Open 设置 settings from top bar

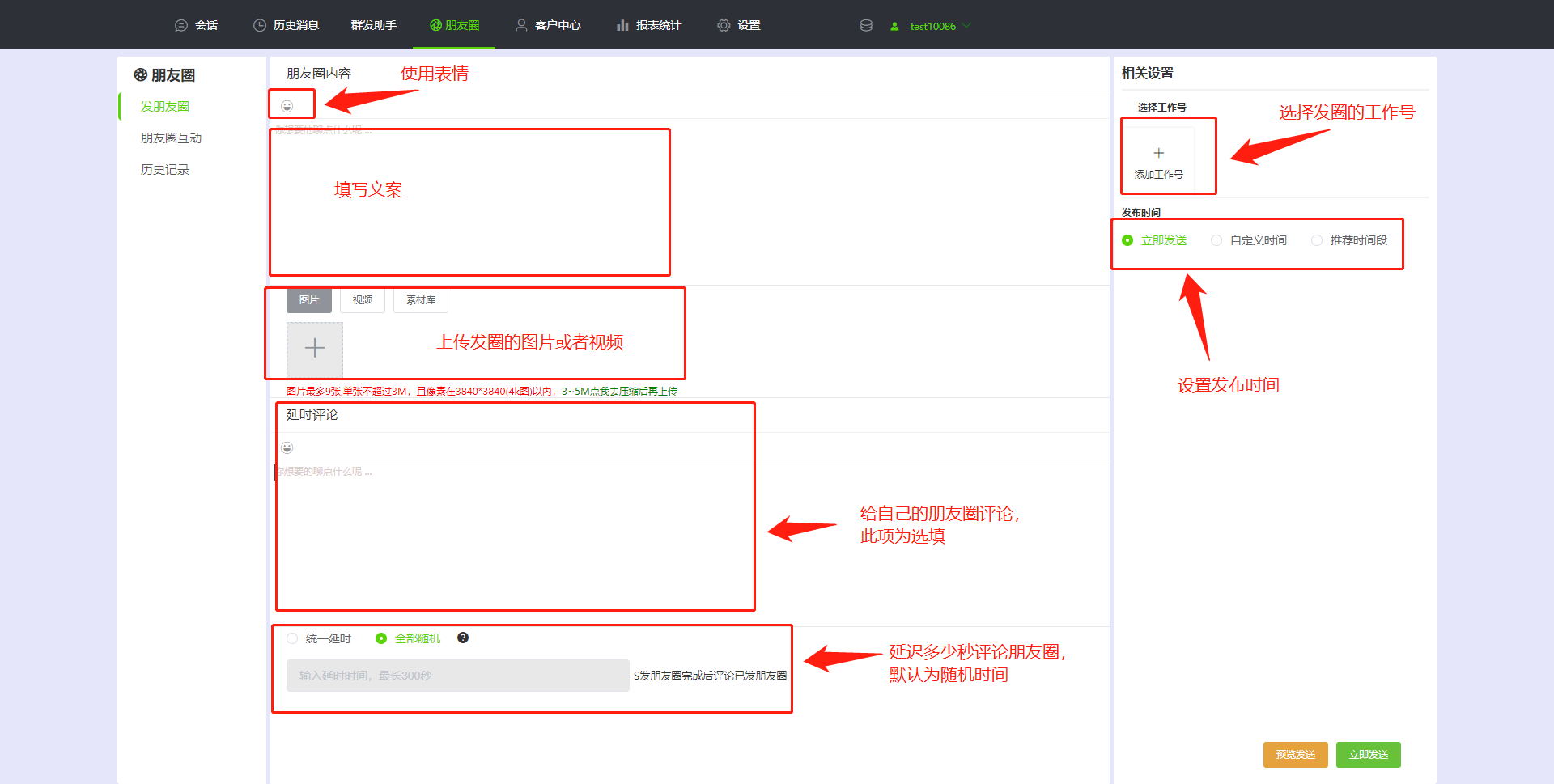click(738, 26)
